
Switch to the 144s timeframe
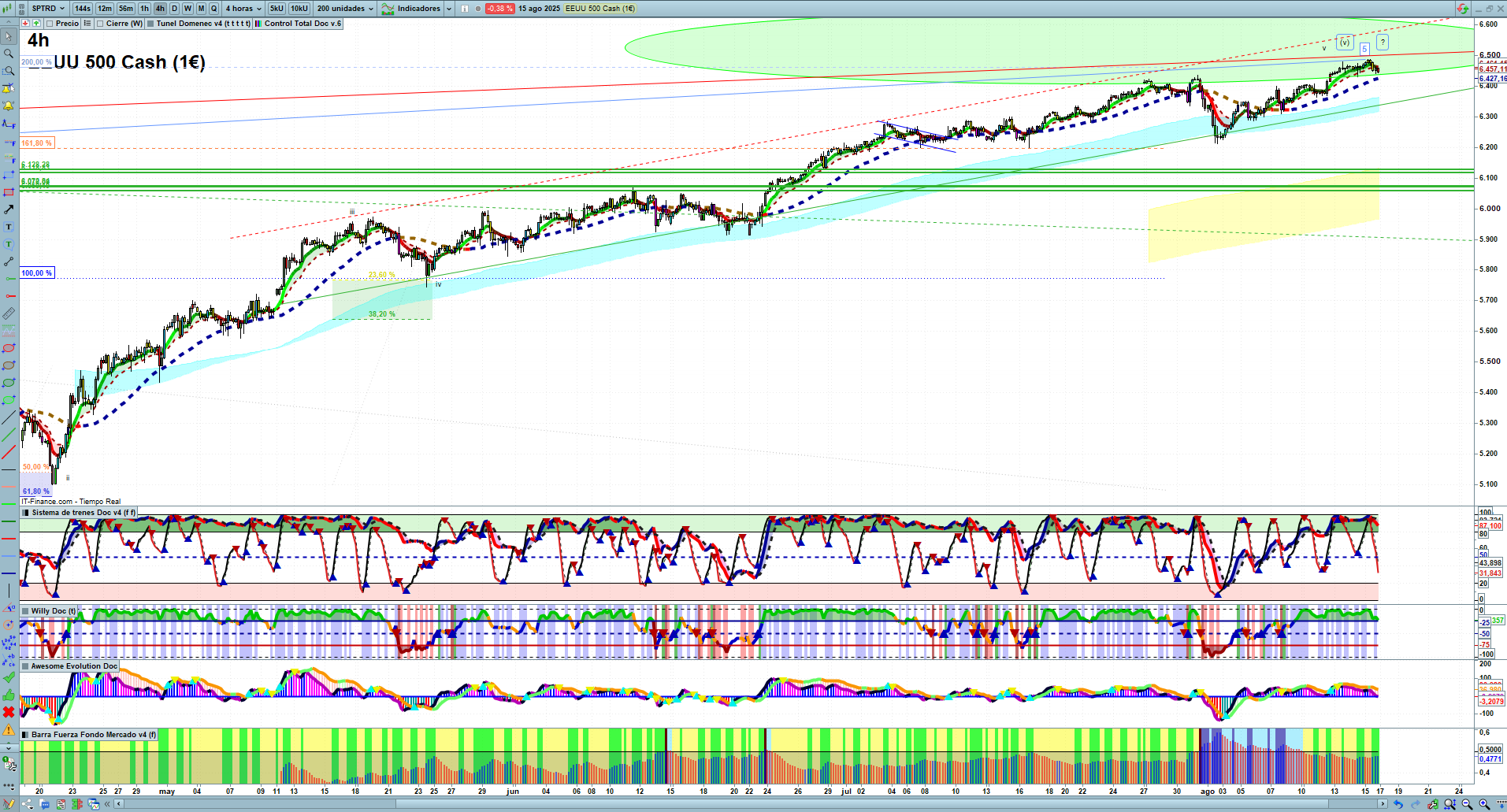tap(83, 9)
